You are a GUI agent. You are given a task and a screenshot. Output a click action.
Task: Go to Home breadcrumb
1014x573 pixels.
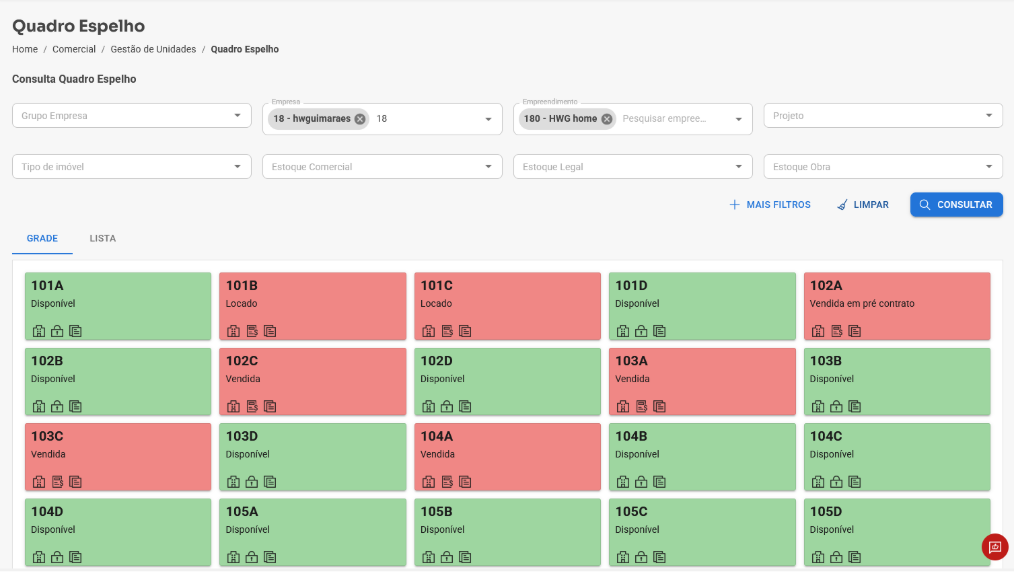click(25, 49)
